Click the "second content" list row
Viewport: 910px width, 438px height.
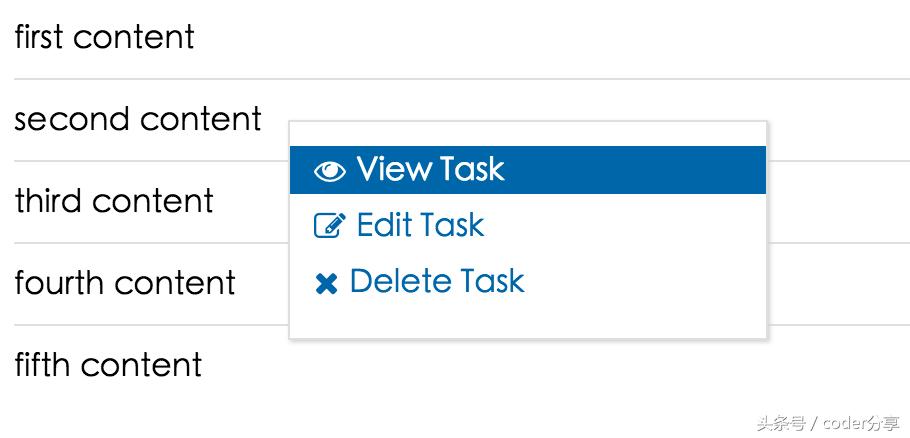tap(138, 119)
